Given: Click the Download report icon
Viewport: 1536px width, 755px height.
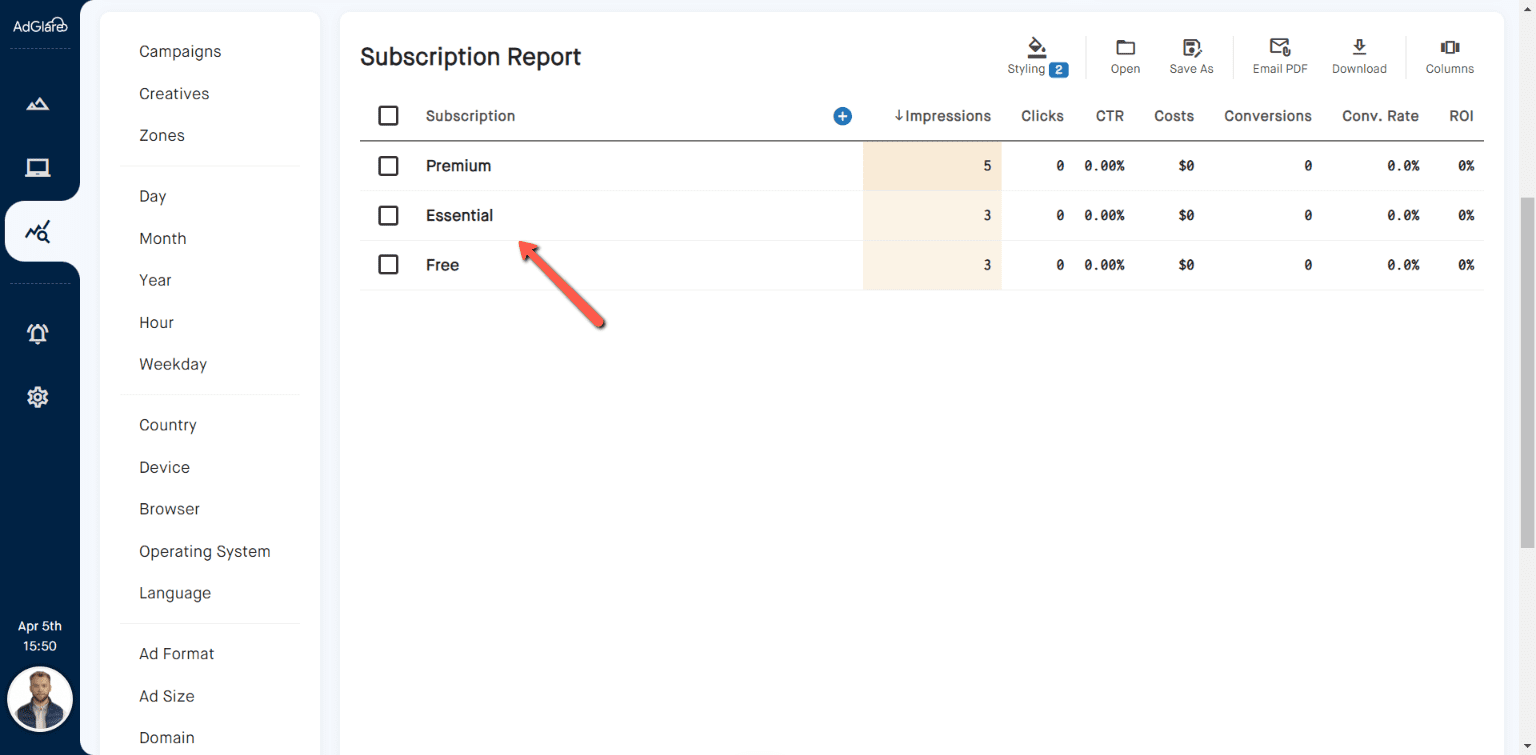Looking at the screenshot, I should pyautogui.click(x=1358, y=48).
